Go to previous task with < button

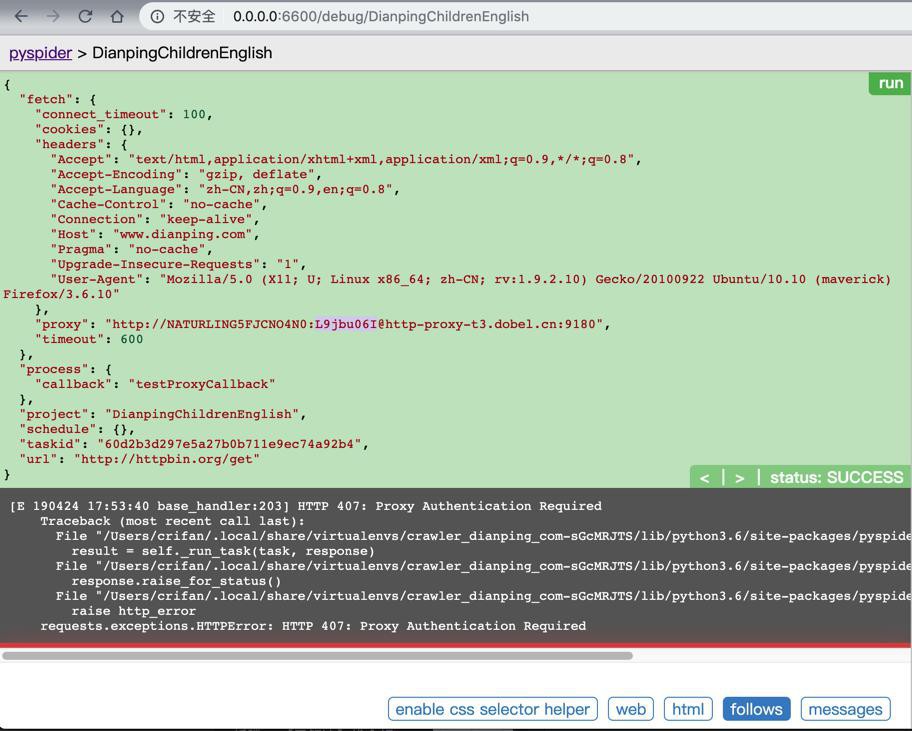click(x=704, y=478)
